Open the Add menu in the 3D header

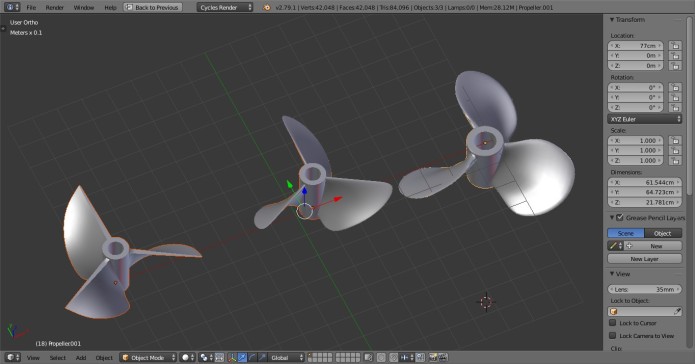[x=81, y=357]
